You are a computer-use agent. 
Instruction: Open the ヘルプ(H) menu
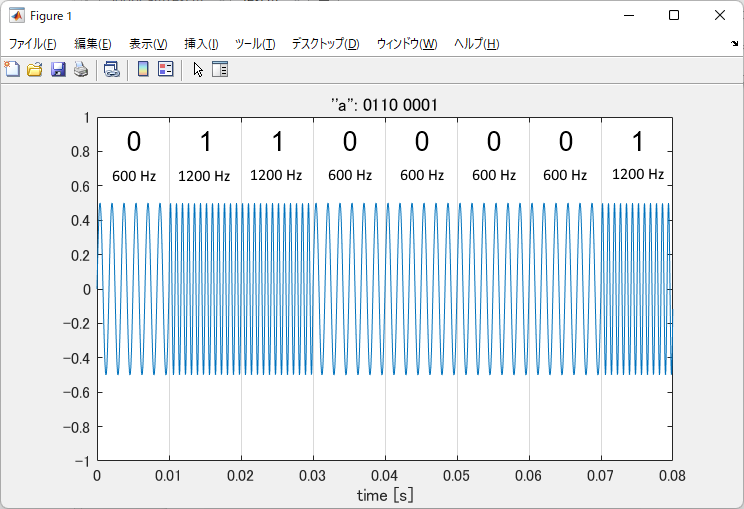tap(476, 44)
